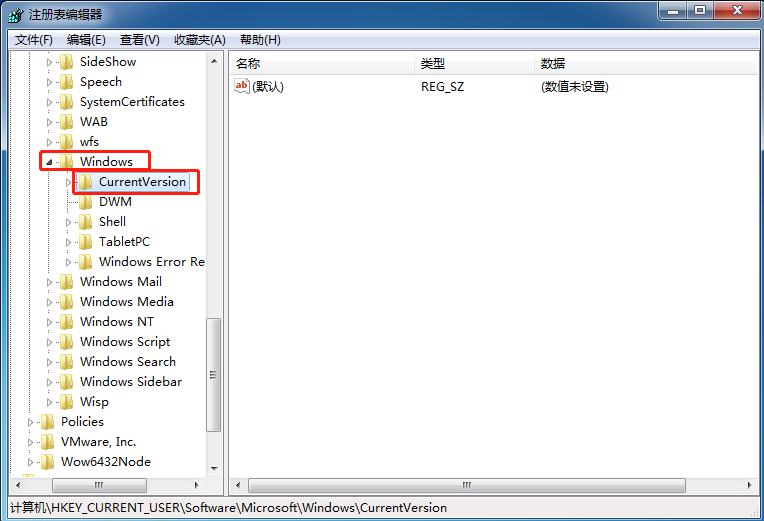Expand the VMware, Inc. key

point(30,442)
